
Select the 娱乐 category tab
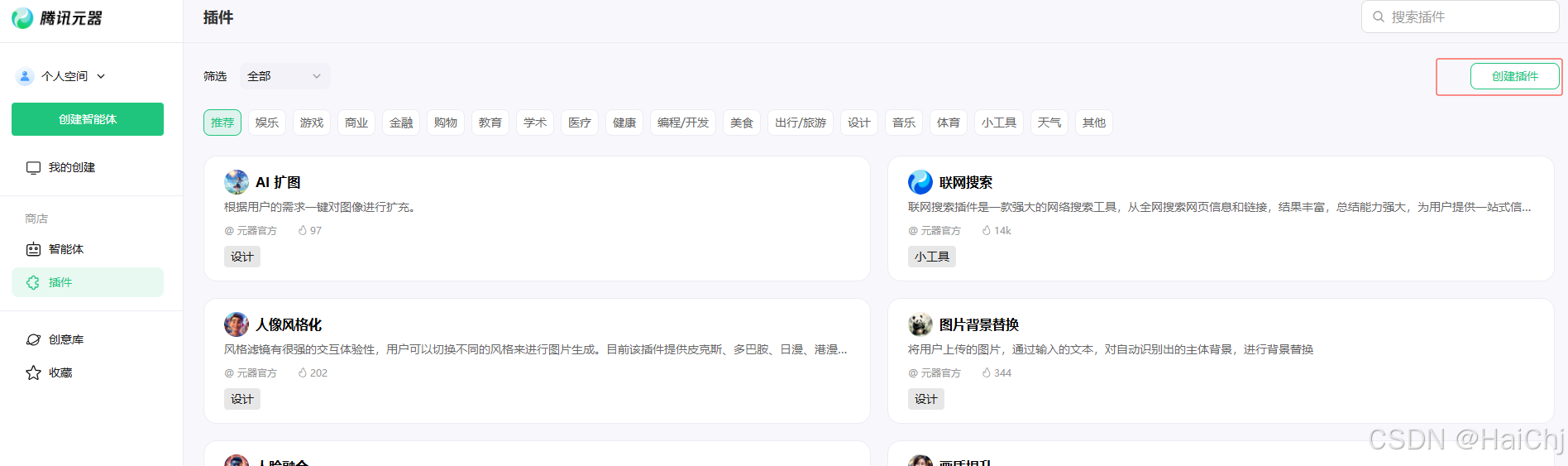click(x=267, y=123)
